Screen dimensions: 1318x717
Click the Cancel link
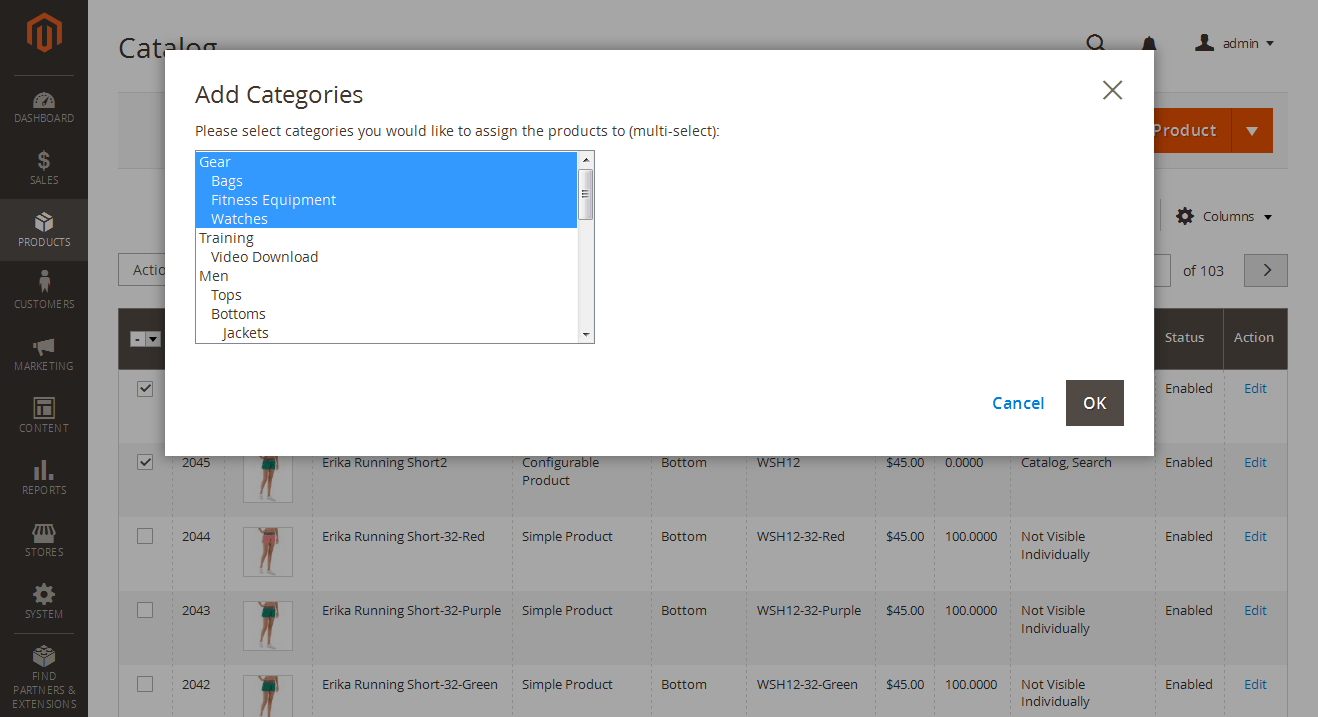(x=1018, y=403)
